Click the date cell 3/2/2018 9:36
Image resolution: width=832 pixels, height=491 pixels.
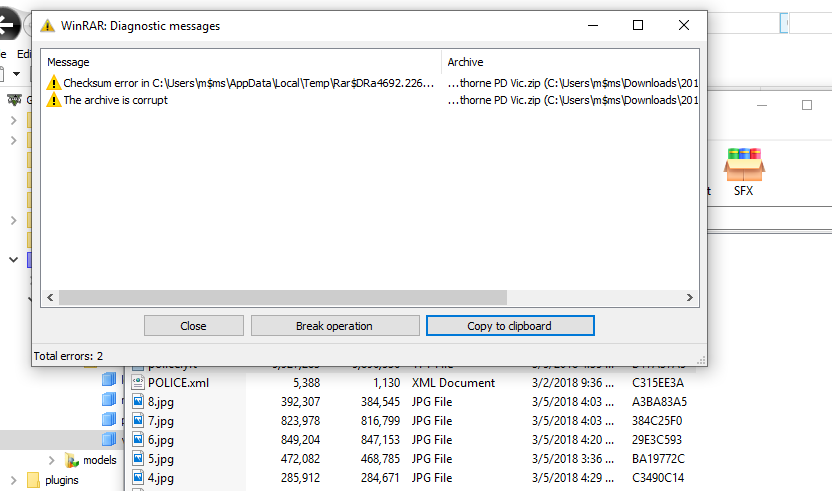pyautogui.click(x=573, y=383)
